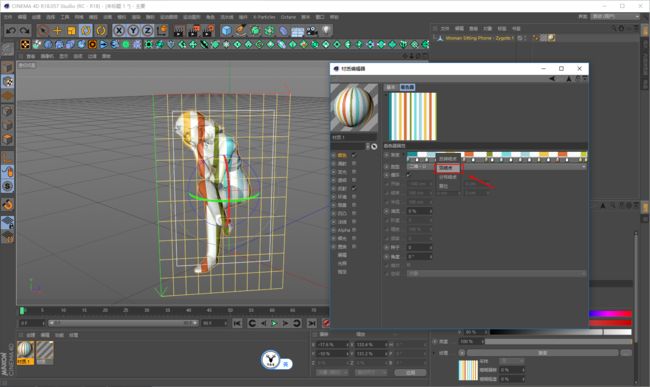Open the gradient type dropdown in material editor
Screen dimensions: 650x387
tap(496, 167)
